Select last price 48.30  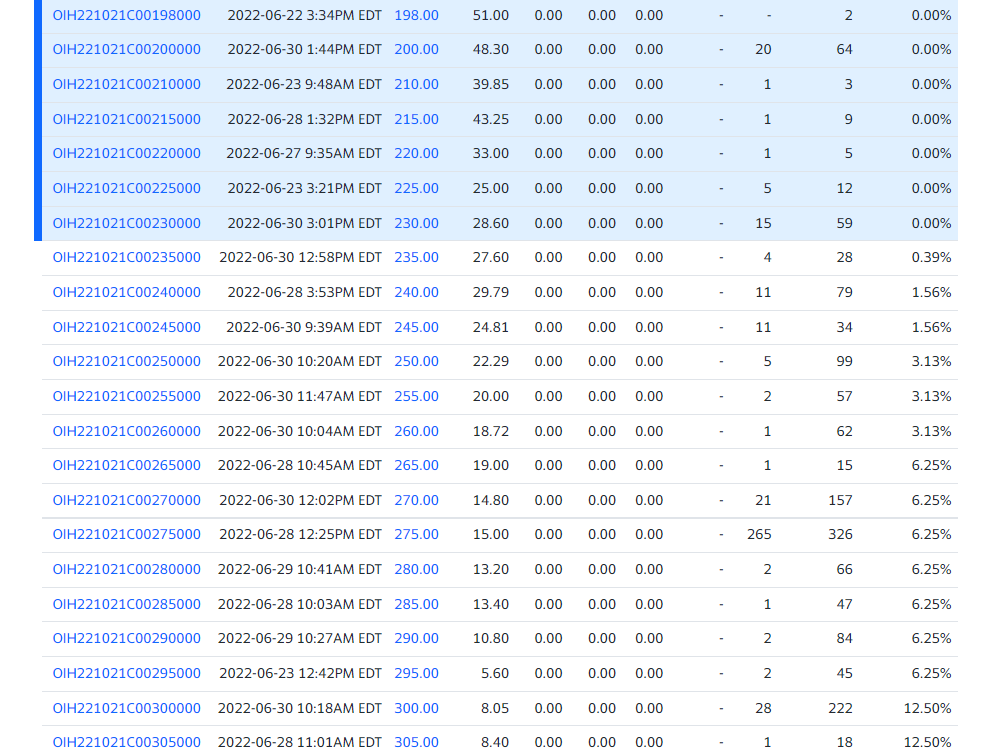[491, 50]
